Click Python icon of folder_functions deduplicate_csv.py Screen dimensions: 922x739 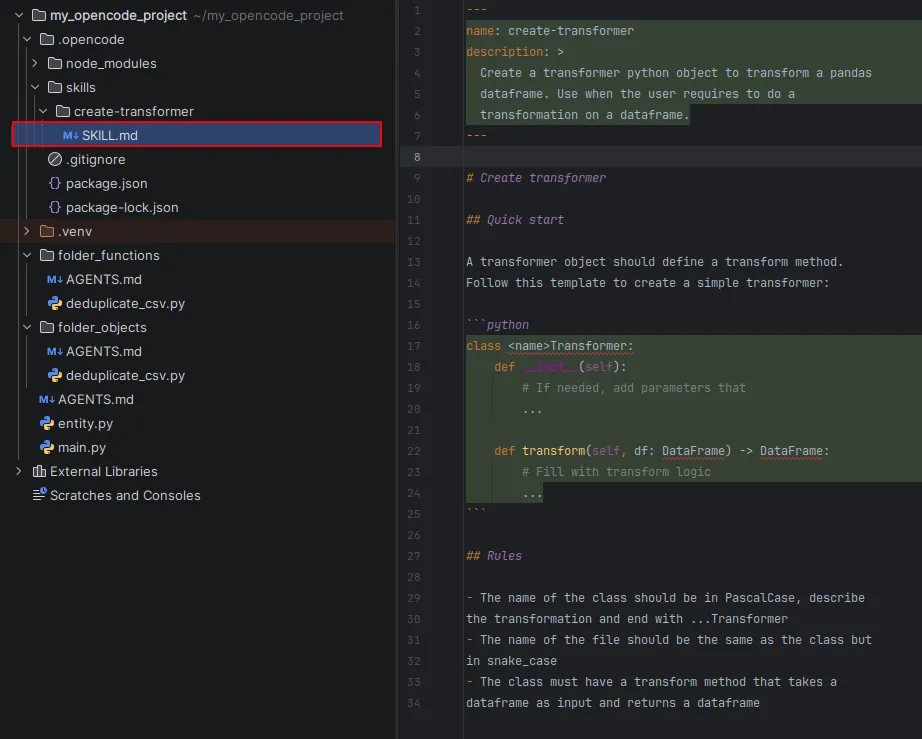(x=55, y=303)
